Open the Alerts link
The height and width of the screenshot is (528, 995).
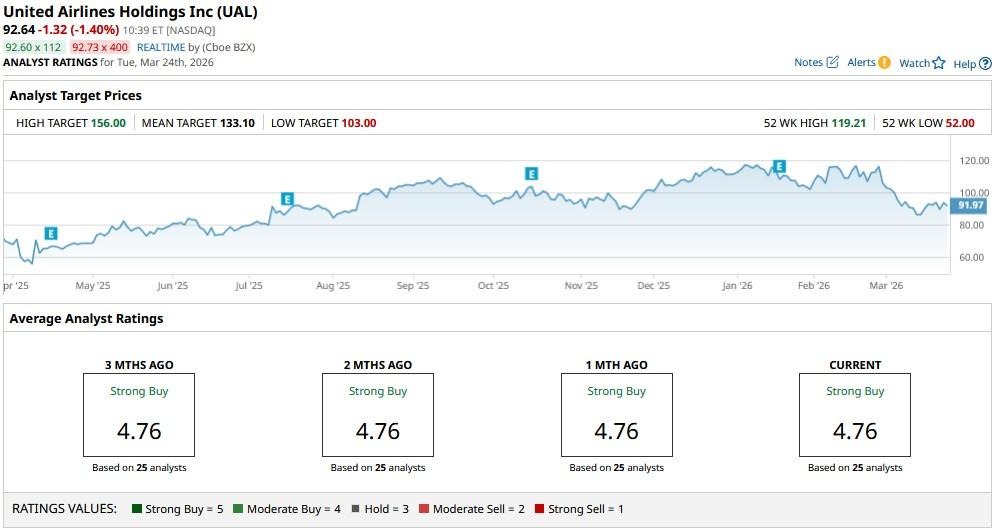tap(861, 62)
